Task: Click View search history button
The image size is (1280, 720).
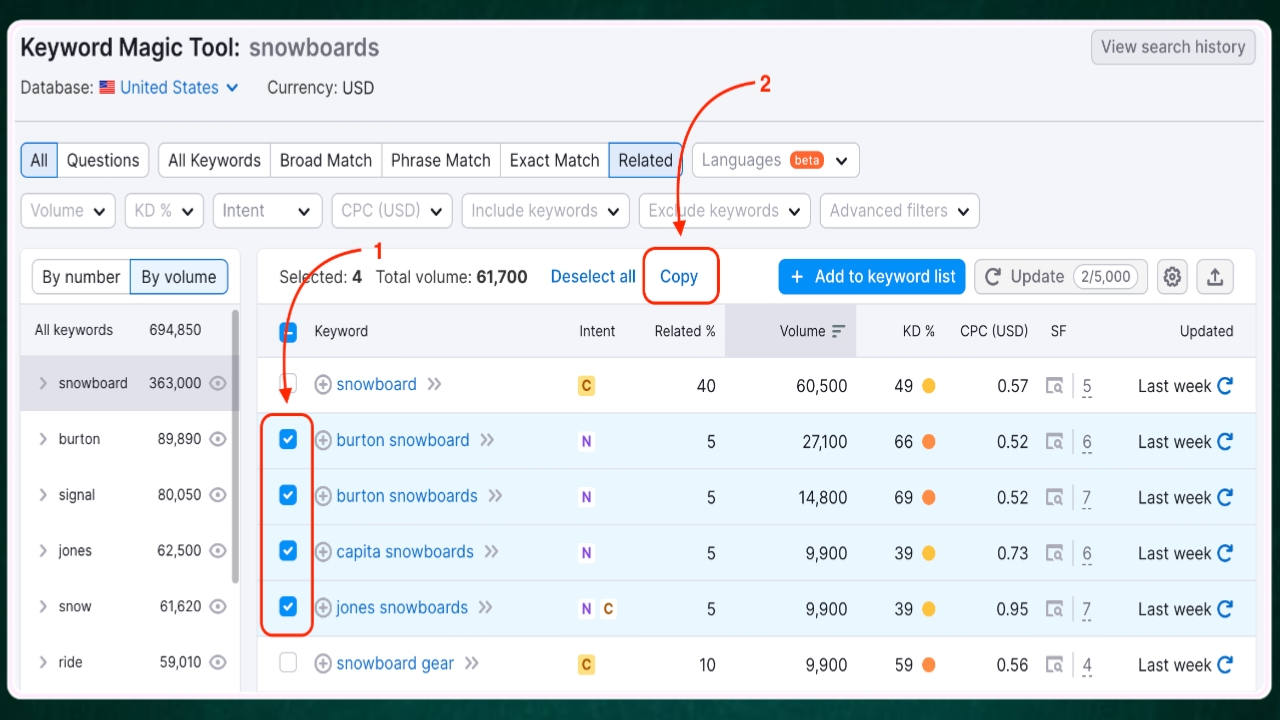Action: pos(1173,47)
